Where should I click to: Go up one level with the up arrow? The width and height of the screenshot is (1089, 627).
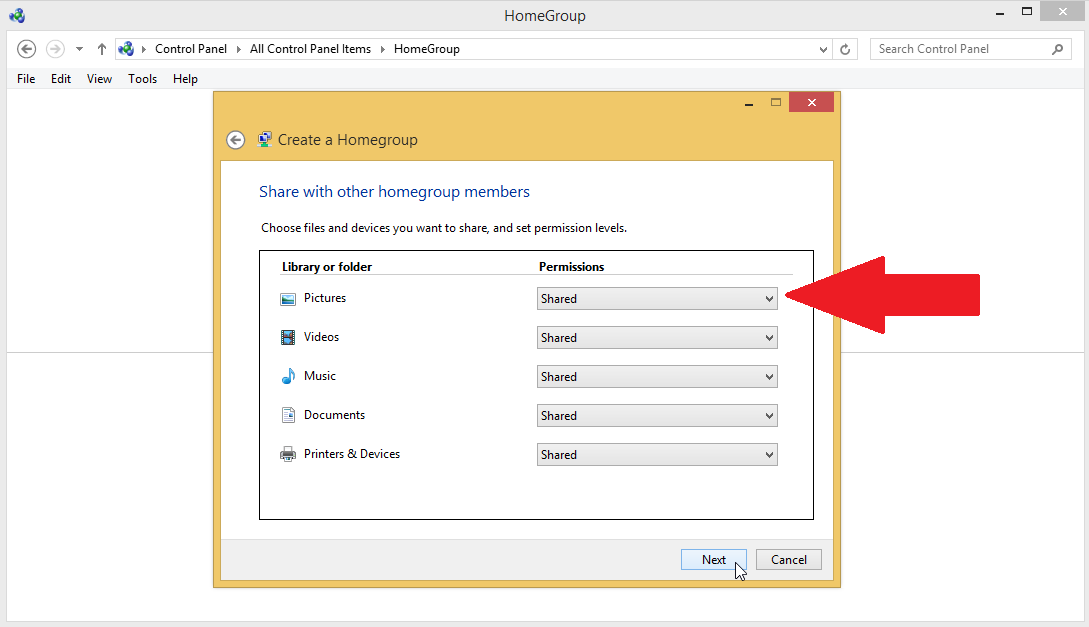pyautogui.click(x=101, y=49)
